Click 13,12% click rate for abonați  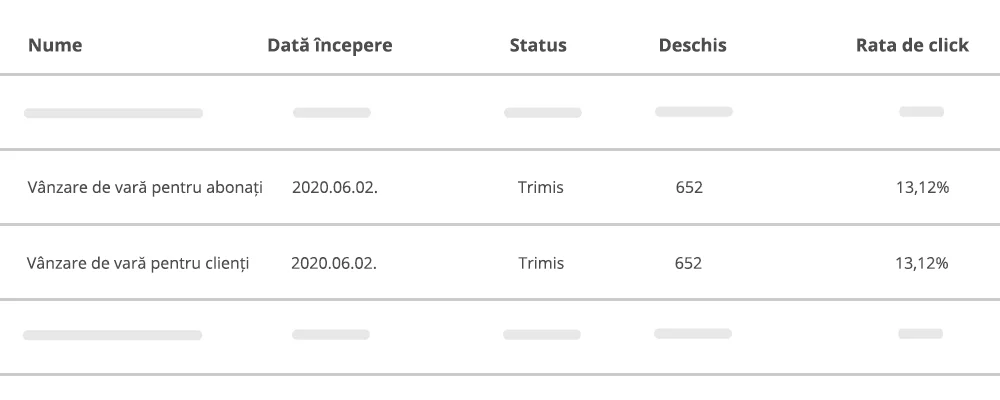click(922, 188)
